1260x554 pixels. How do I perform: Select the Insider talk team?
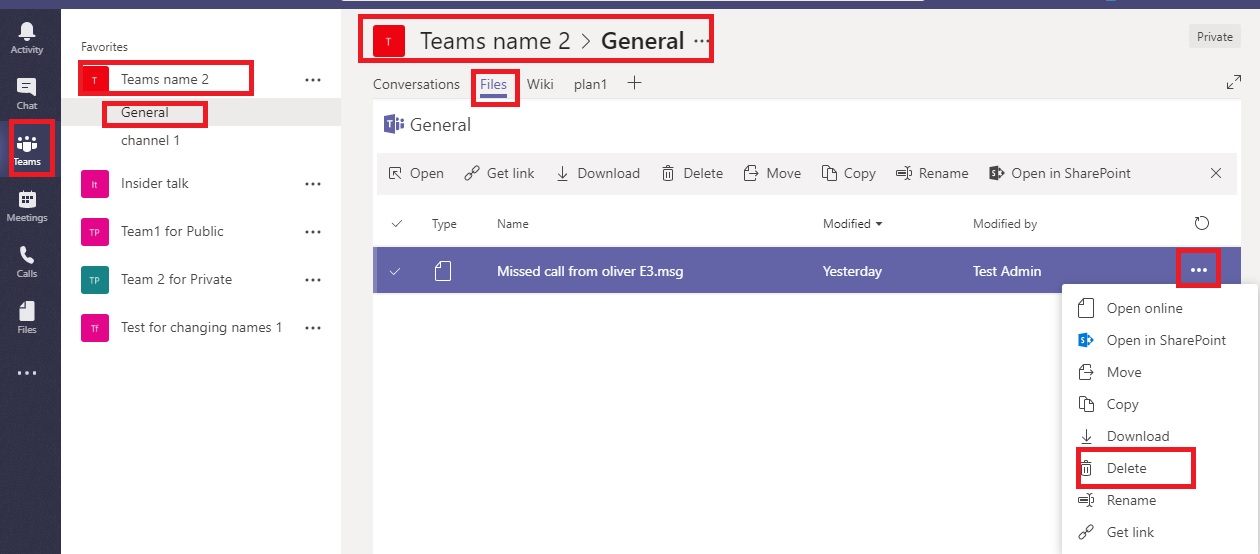(x=155, y=183)
